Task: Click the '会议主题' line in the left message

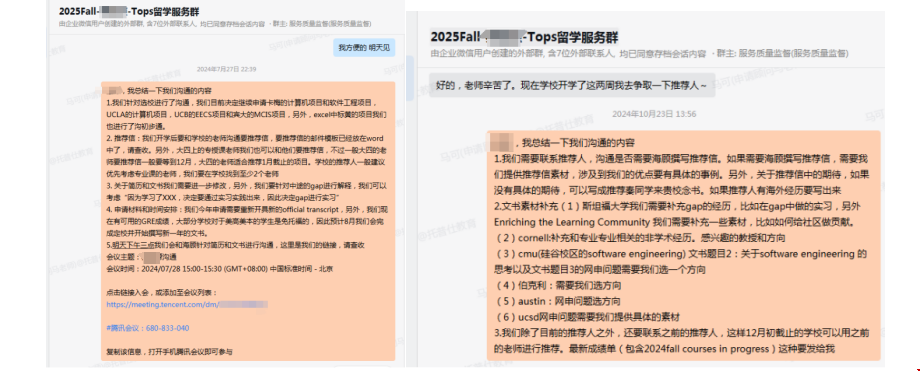Action: [141, 257]
